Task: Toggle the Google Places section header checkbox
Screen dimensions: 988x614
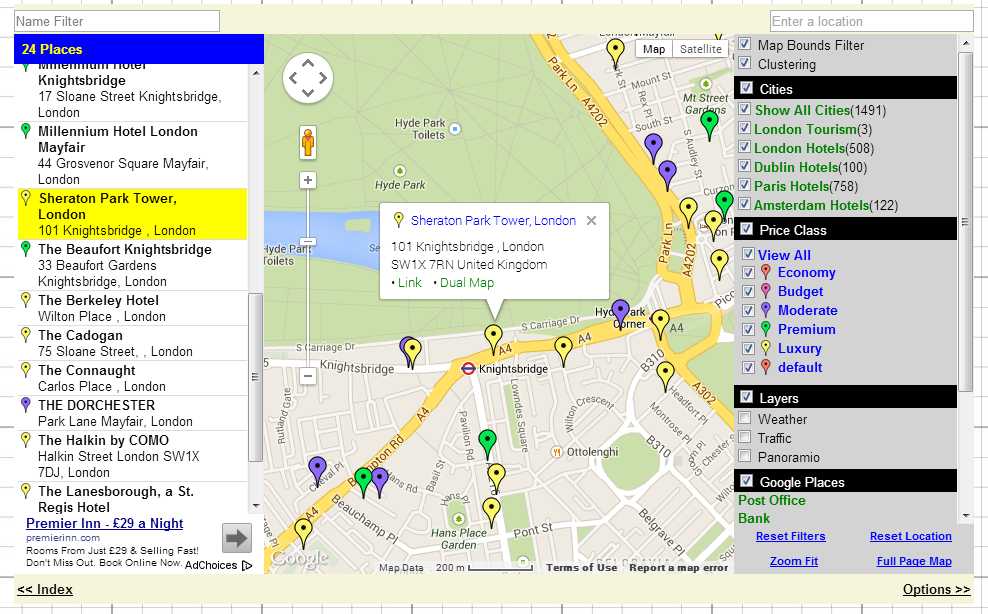Action: 747,480
